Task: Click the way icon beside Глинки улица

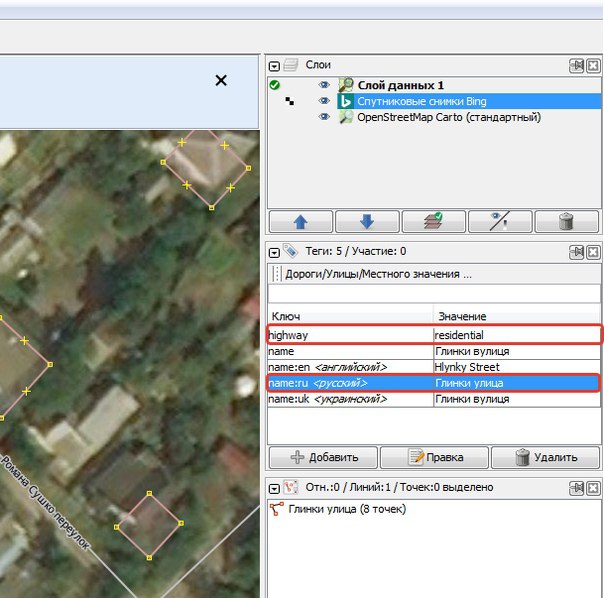Action: click(x=277, y=509)
